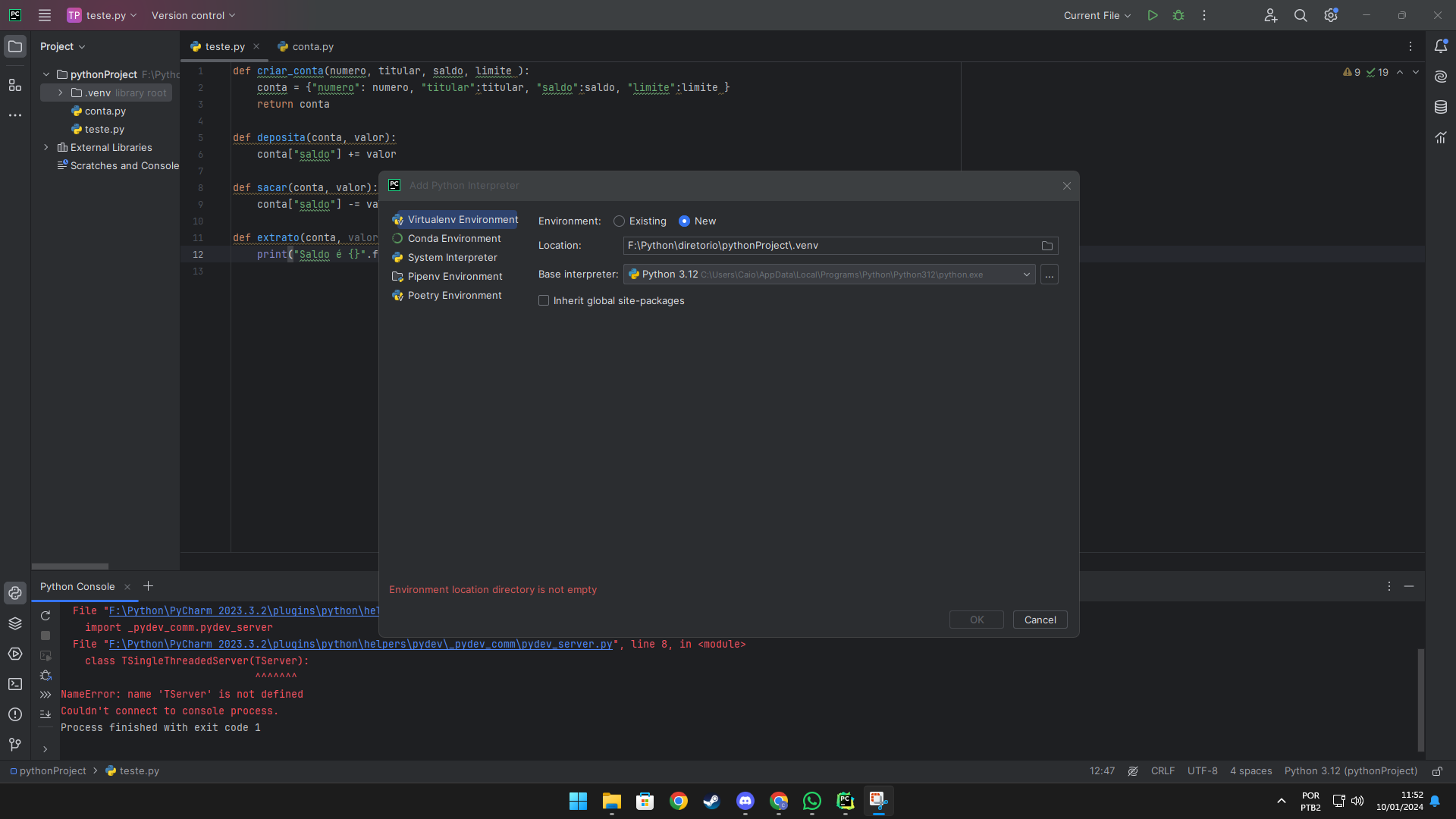Click the Search everywhere icon
This screenshot has width=1456, height=819.
tap(1300, 15)
